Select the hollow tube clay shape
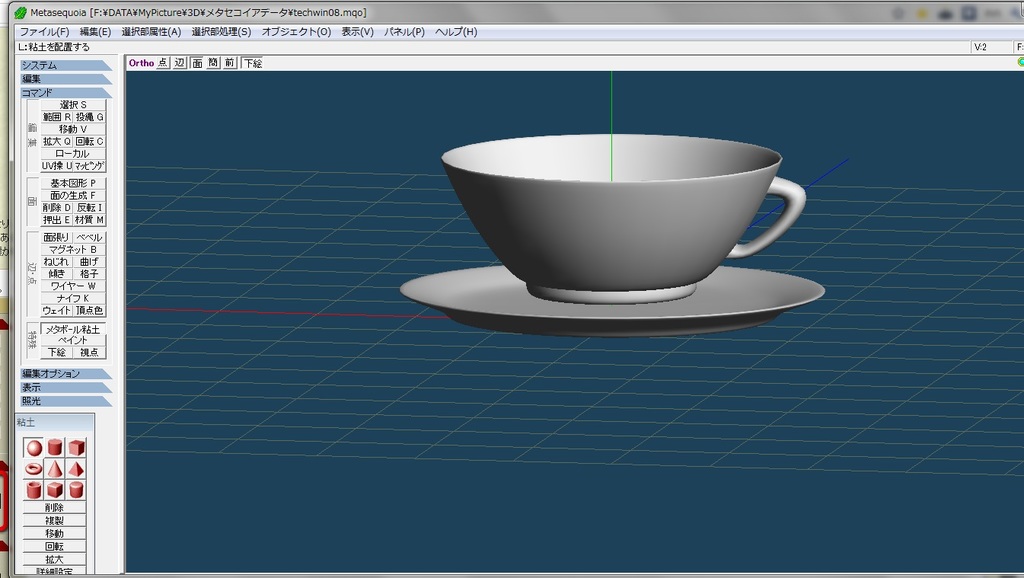This screenshot has width=1024, height=578. click(x=34, y=489)
